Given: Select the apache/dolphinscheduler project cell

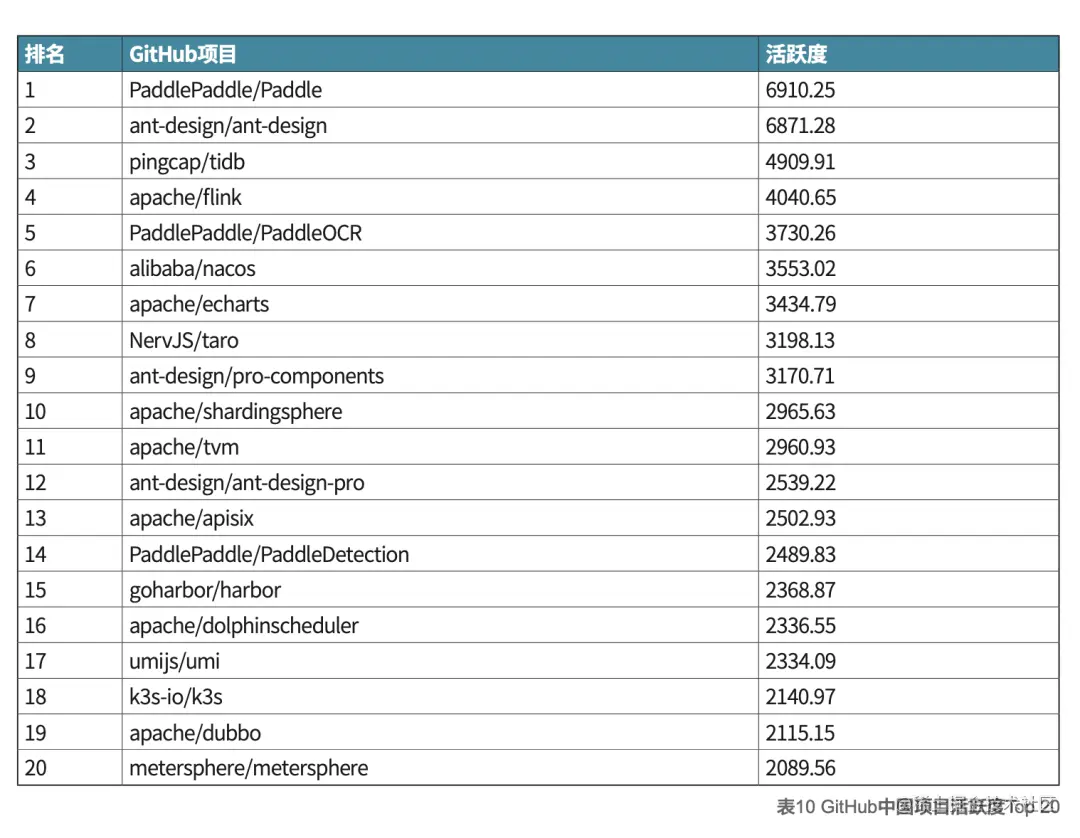Looking at the screenshot, I should (x=440, y=625).
